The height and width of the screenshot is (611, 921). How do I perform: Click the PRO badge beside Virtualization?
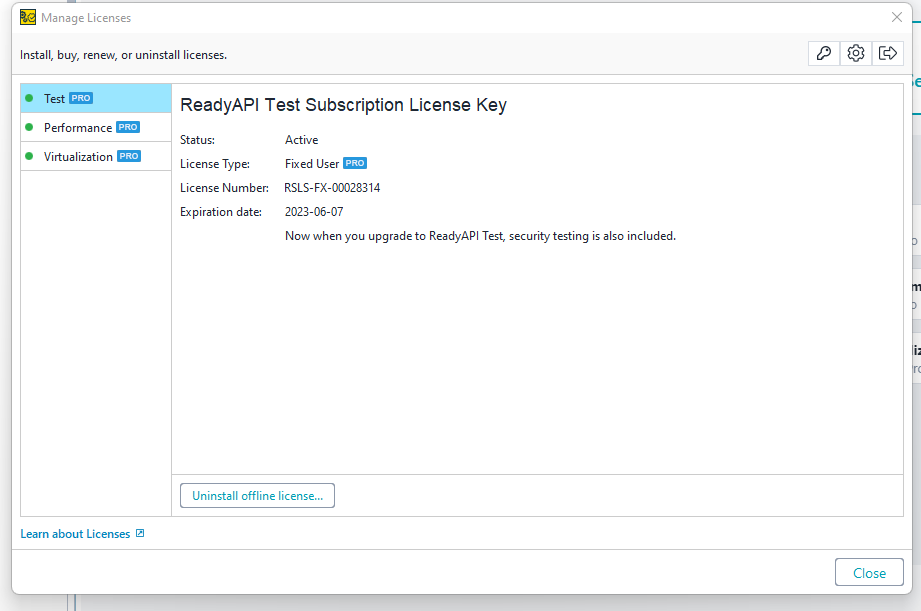coord(129,156)
